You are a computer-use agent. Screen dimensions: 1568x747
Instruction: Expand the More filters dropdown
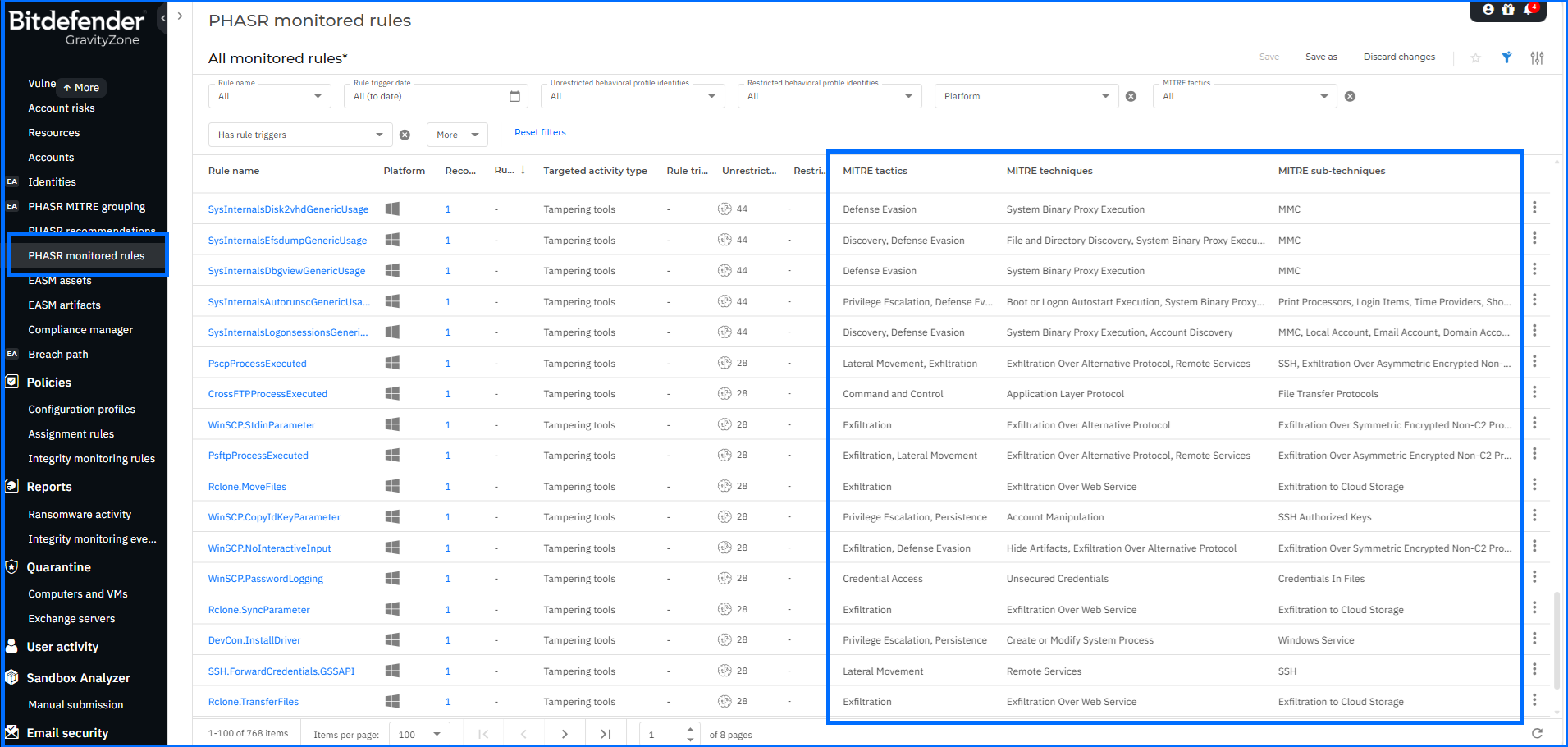tap(457, 135)
